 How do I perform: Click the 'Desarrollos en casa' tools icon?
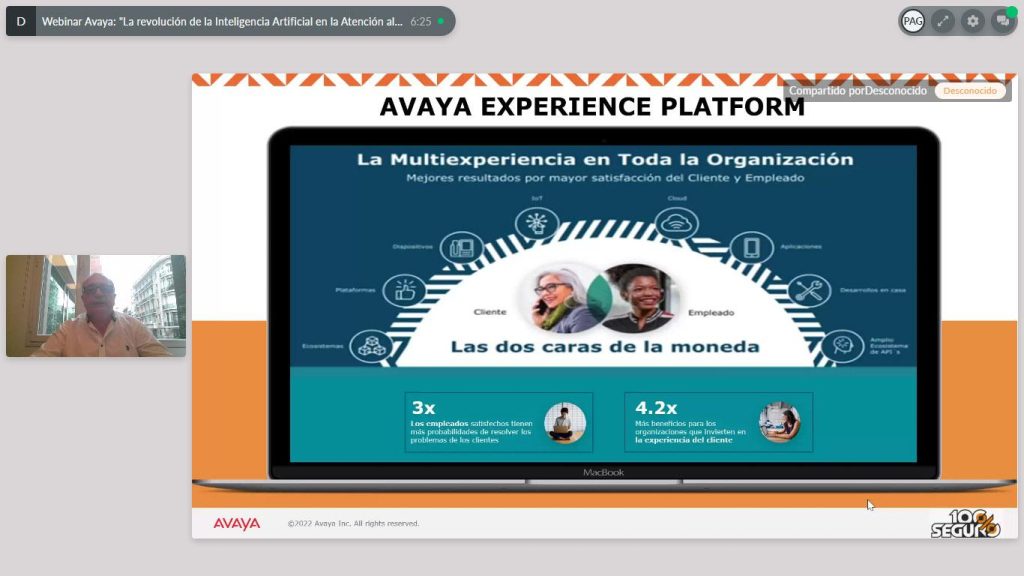coord(809,291)
